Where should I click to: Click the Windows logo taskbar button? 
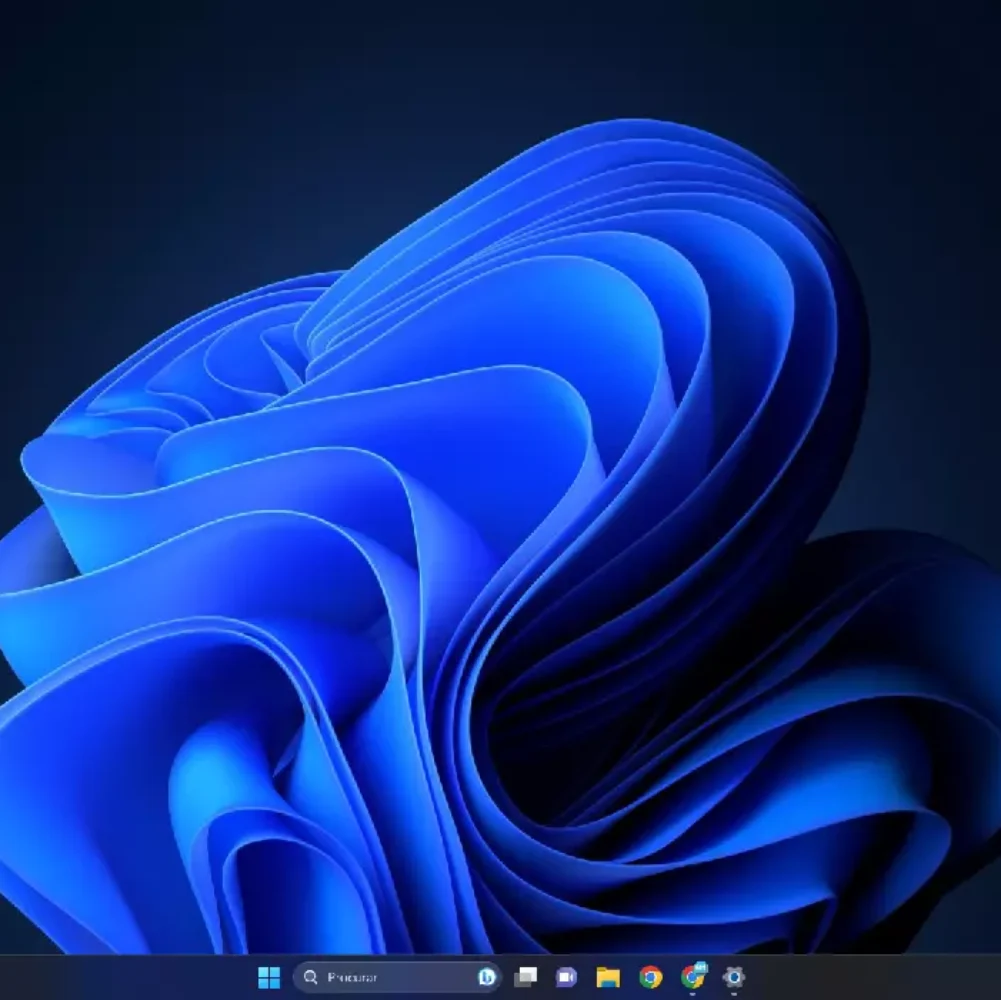point(268,977)
